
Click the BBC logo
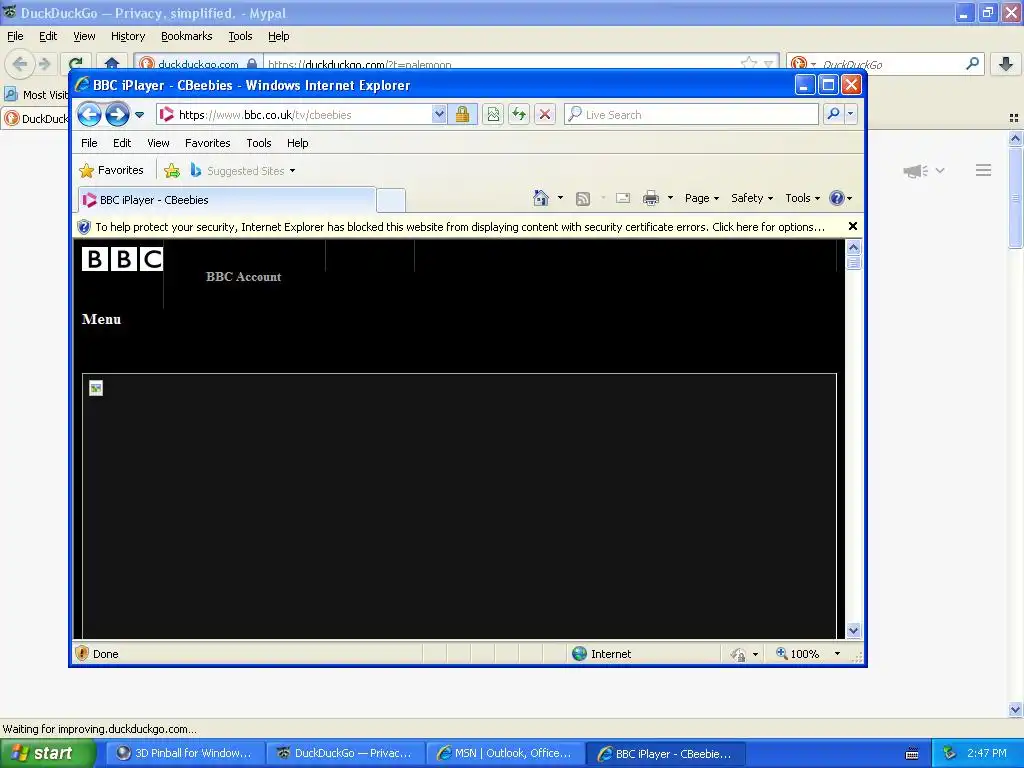pyautogui.click(x=122, y=259)
